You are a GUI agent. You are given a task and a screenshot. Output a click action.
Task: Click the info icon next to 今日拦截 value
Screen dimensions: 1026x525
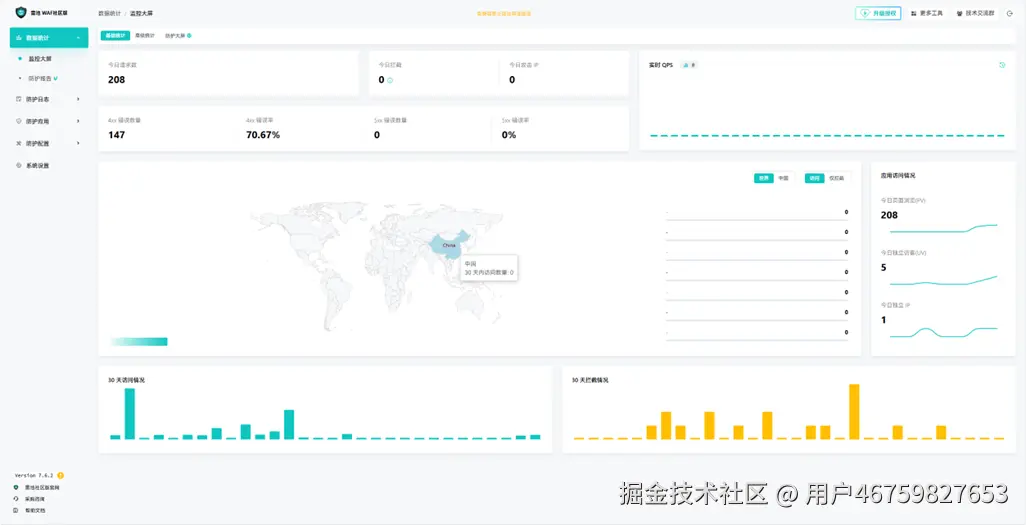[390, 81]
